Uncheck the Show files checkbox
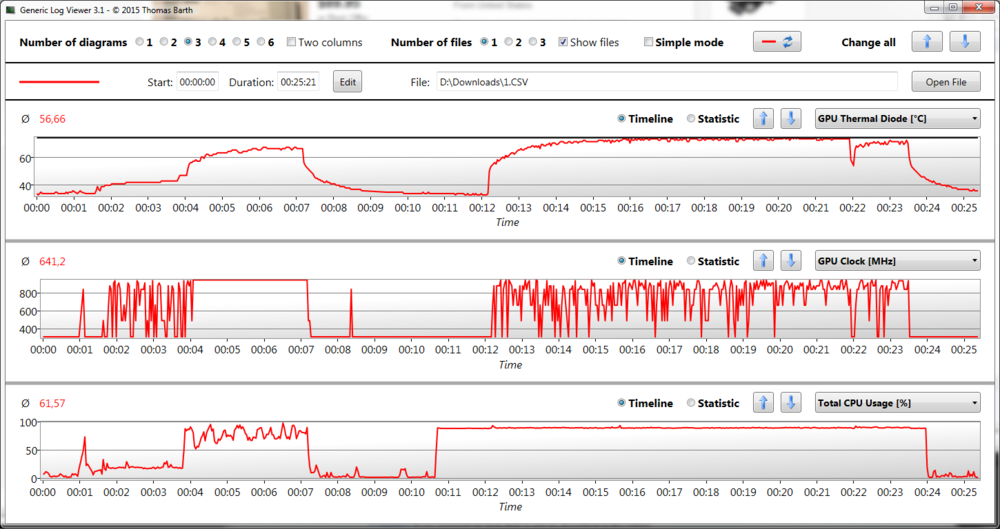This screenshot has height=529, width=1000. pyautogui.click(x=564, y=43)
